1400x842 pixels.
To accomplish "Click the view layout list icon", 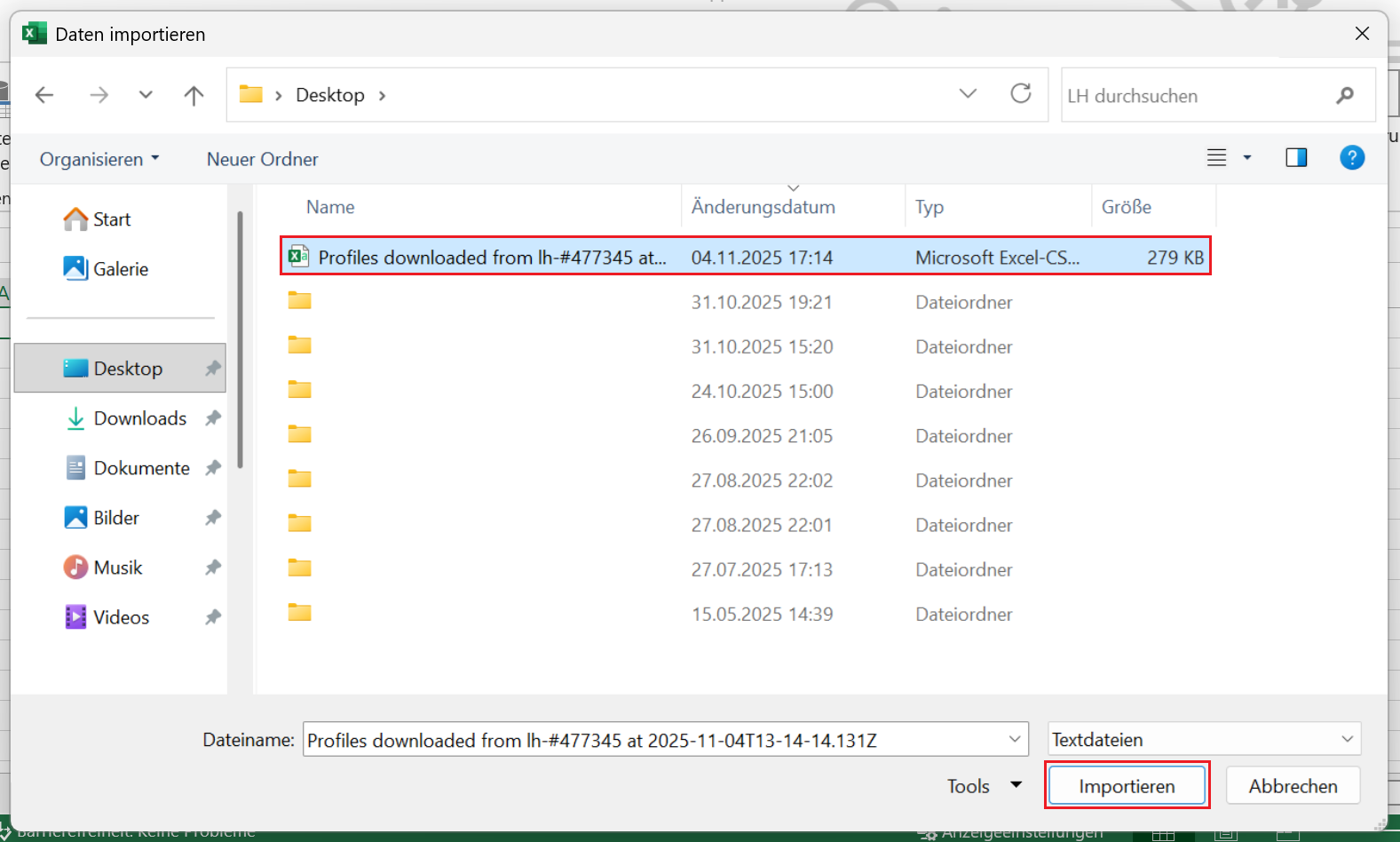I will pos(1216,158).
